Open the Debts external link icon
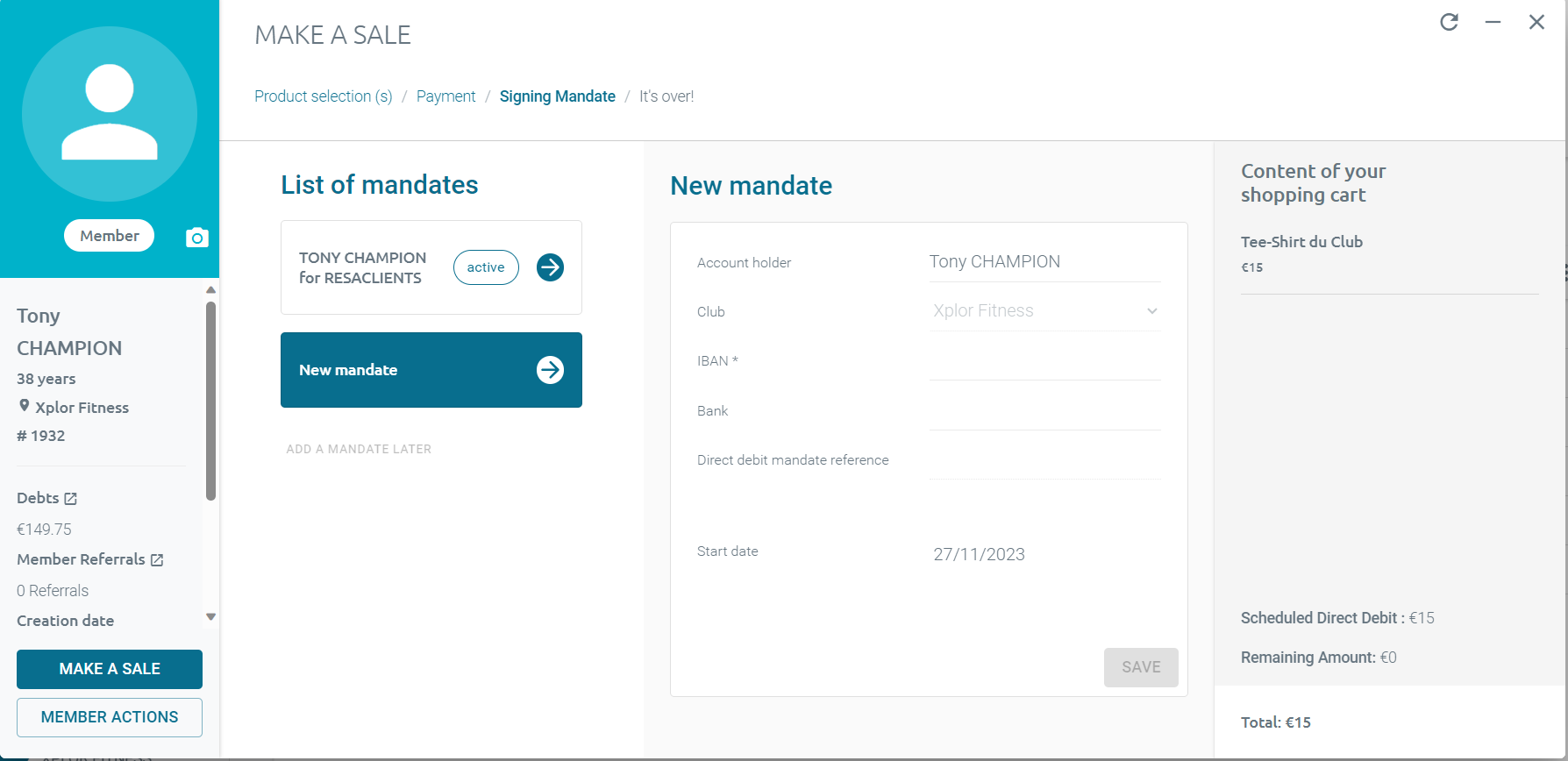The height and width of the screenshot is (761, 1568). [71, 499]
